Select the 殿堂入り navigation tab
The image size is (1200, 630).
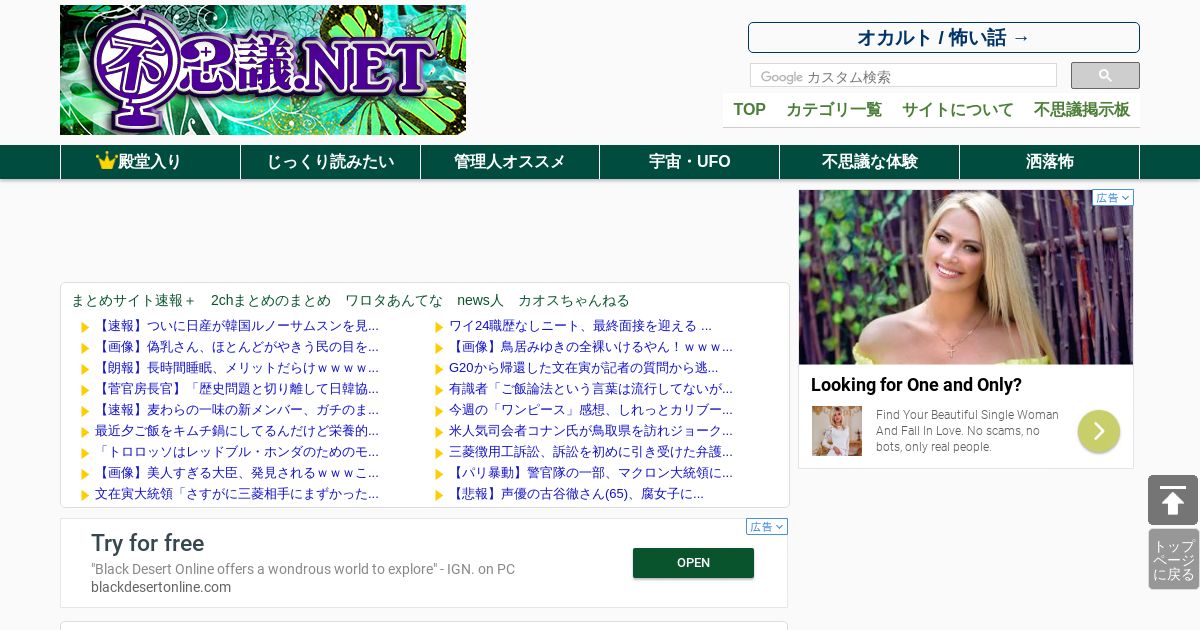click(x=150, y=162)
